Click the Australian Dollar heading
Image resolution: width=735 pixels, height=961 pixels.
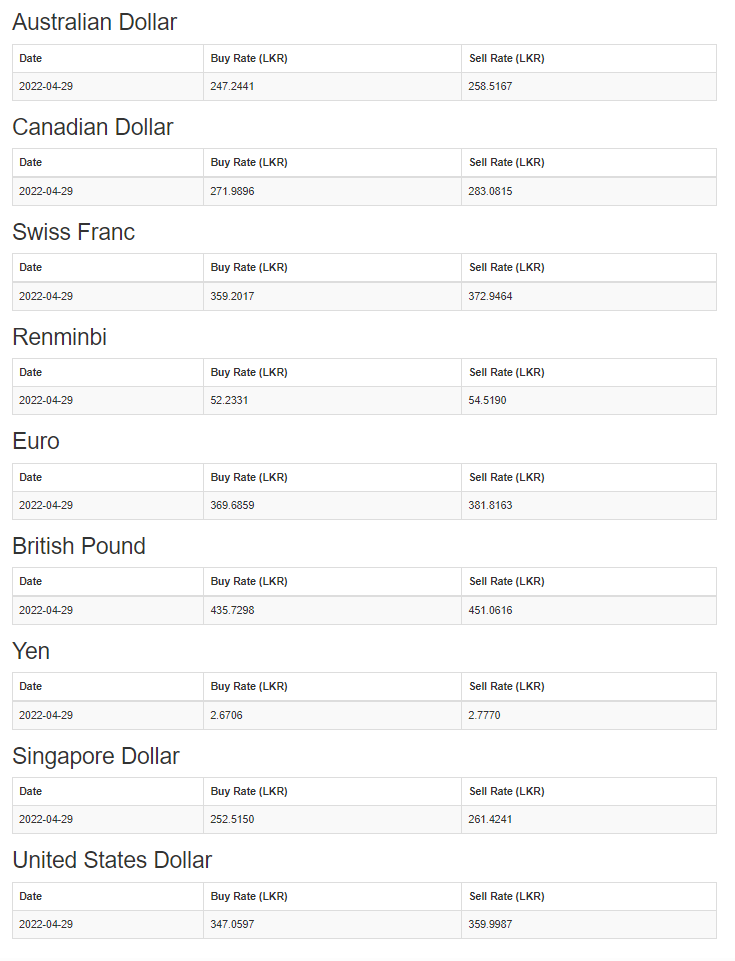[94, 22]
